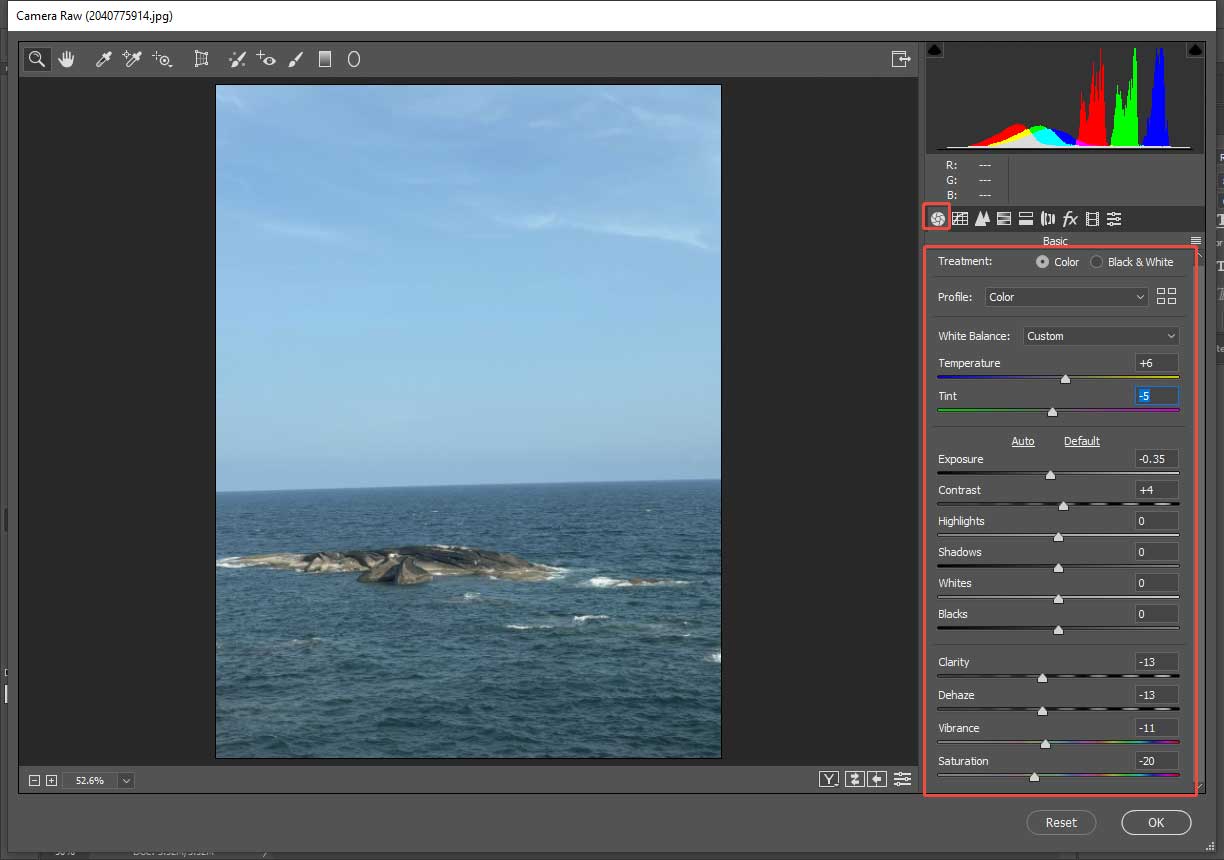Screen dimensions: 1224x860
Task: Open the Detail (sharpening) panel
Action: pyautogui.click(x=982, y=218)
